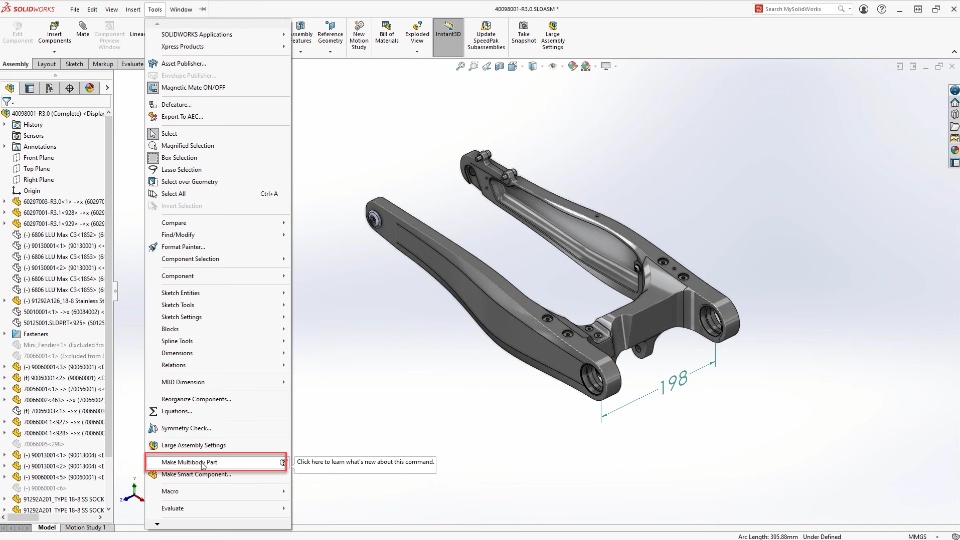The height and width of the screenshot is (540, 960).
Task: Click Reorganize Components
Action: (x=196, y=399)
